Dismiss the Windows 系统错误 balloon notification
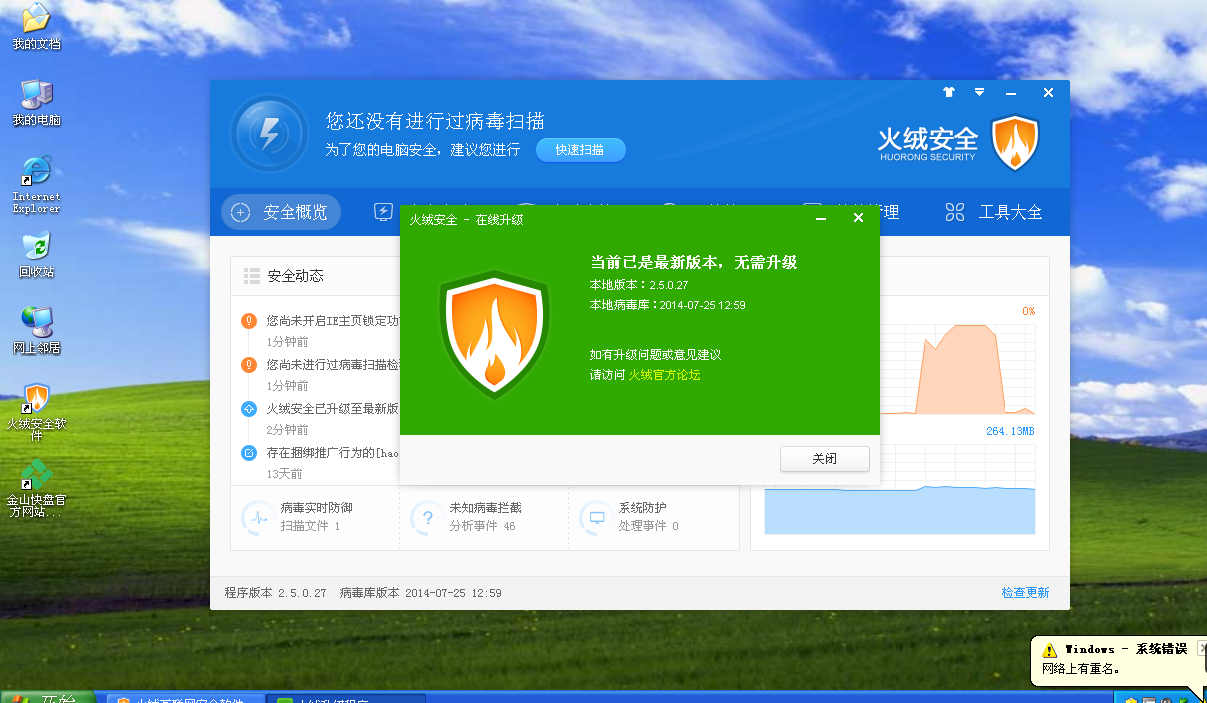 coord(1200,648)
